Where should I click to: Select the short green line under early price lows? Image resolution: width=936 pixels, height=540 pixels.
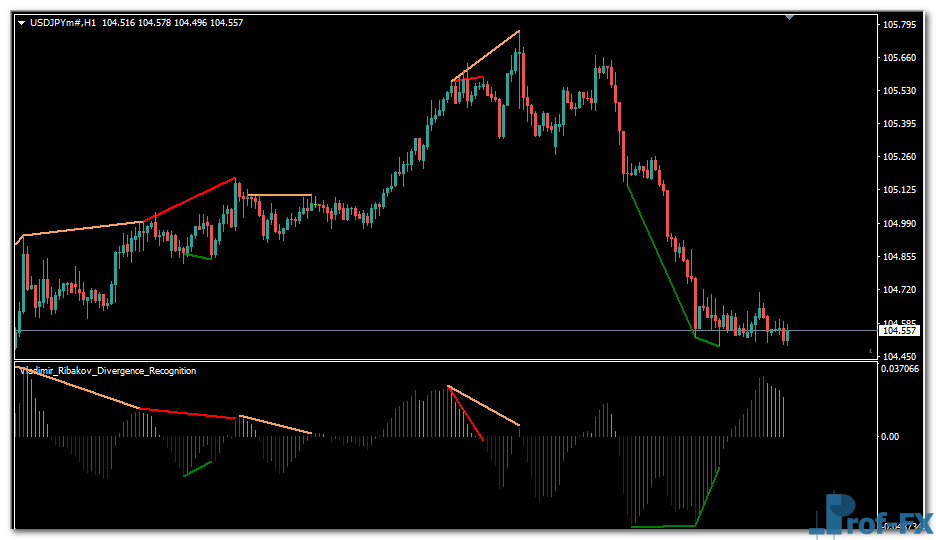(198, 256)
